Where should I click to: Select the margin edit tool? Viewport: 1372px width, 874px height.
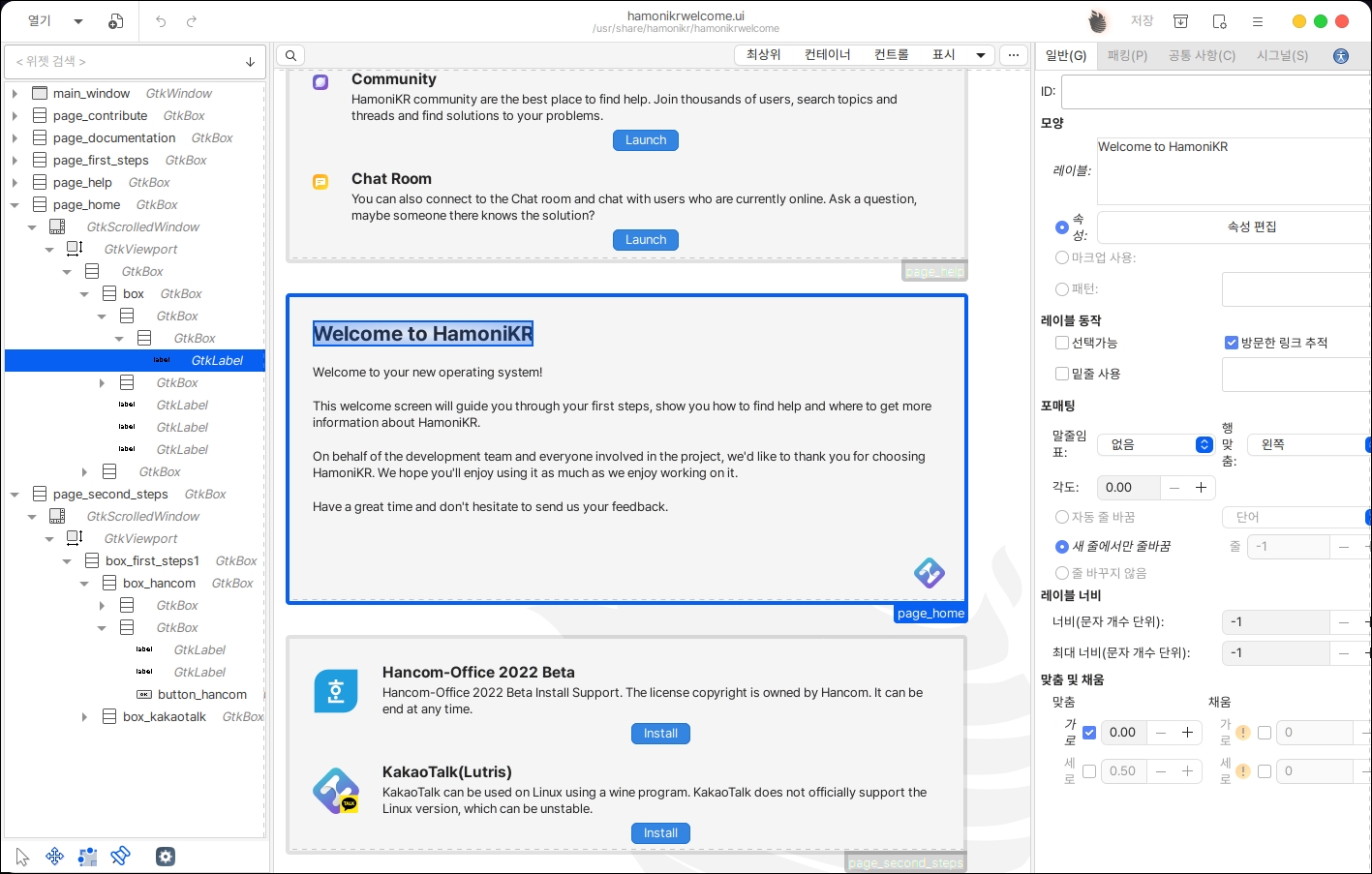tap(88, 857)
